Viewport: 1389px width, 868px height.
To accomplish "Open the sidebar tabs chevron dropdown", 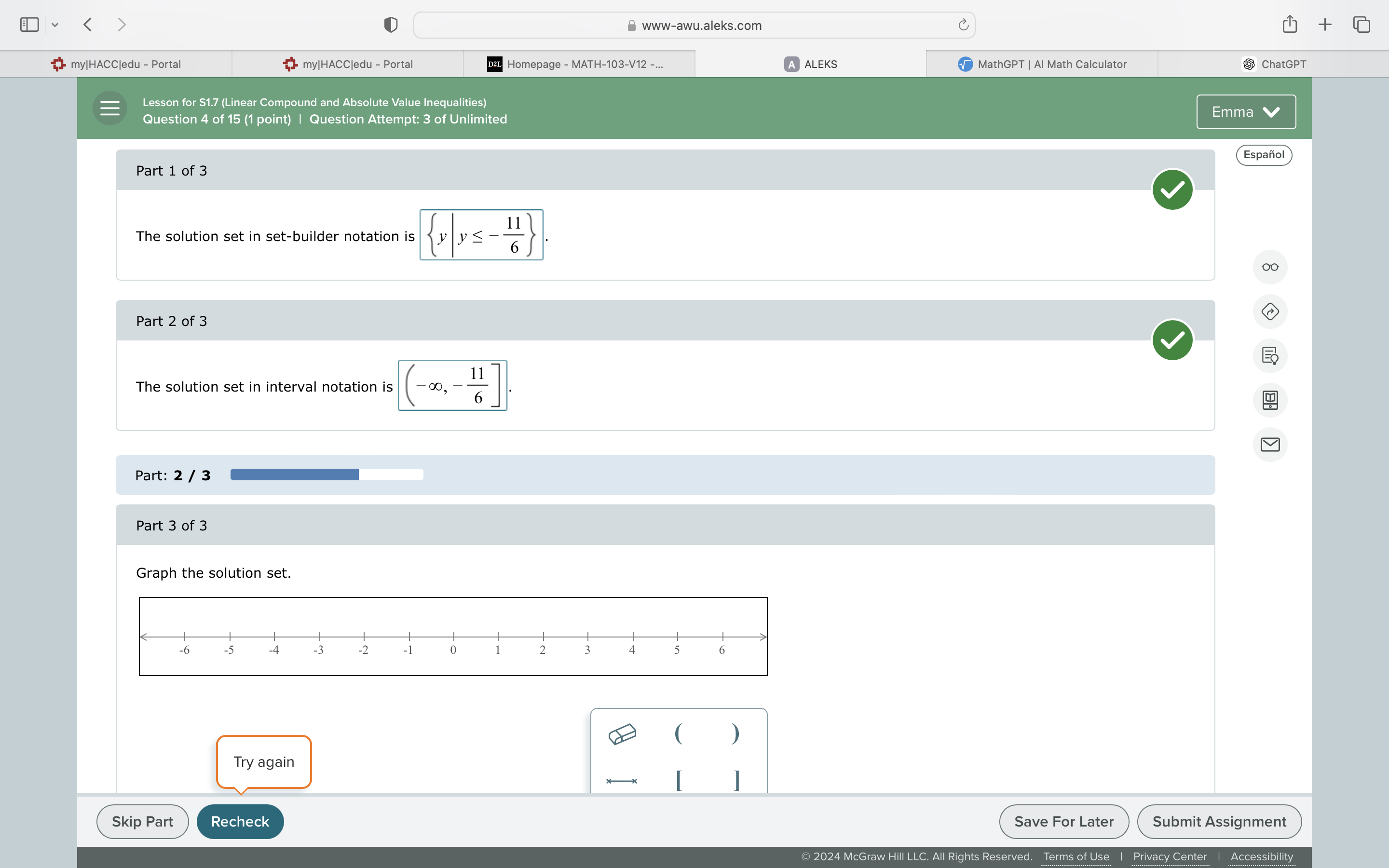I will click(55, 24).
